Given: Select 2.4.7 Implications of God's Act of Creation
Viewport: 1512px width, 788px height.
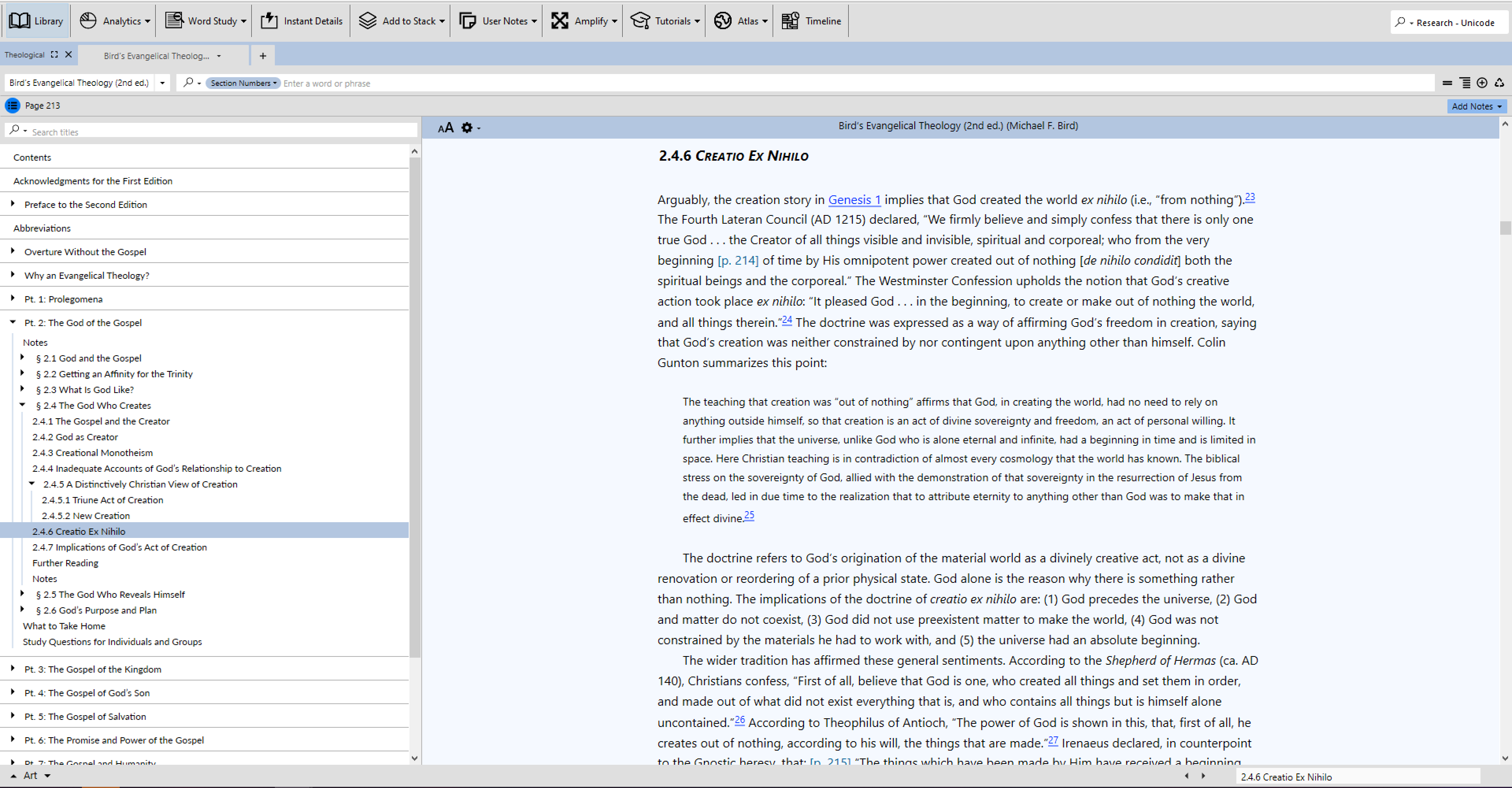Looking at the screenshot, I should pyautogui.click(x=119, y=547).
